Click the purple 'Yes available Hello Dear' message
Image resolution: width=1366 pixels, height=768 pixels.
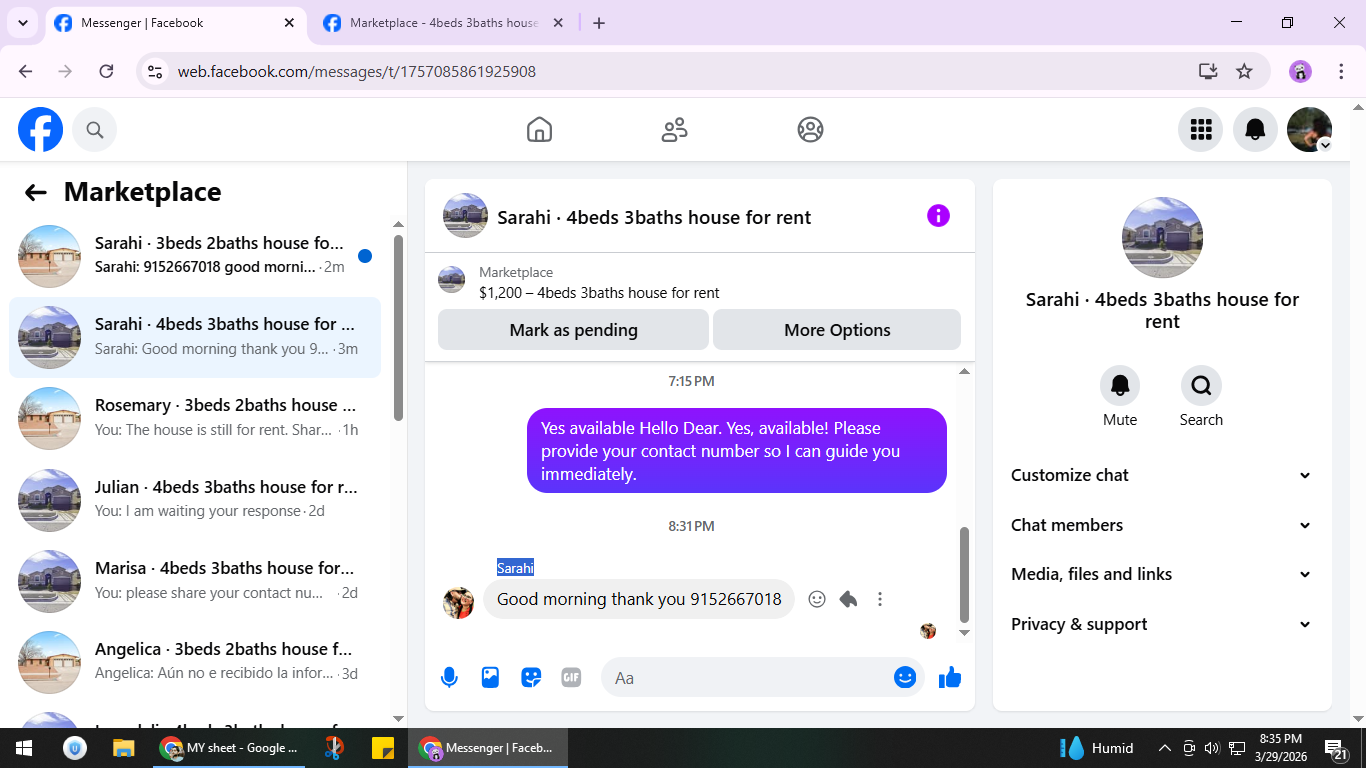[737, 451]
